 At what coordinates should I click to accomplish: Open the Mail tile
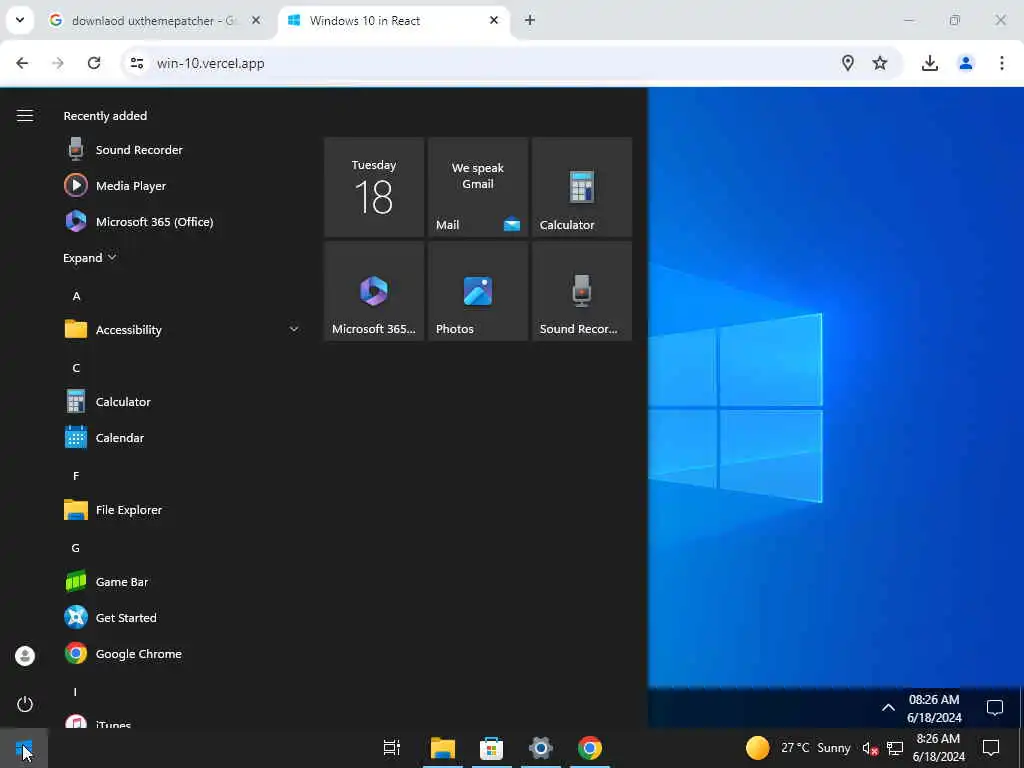[x=478, y=187]
